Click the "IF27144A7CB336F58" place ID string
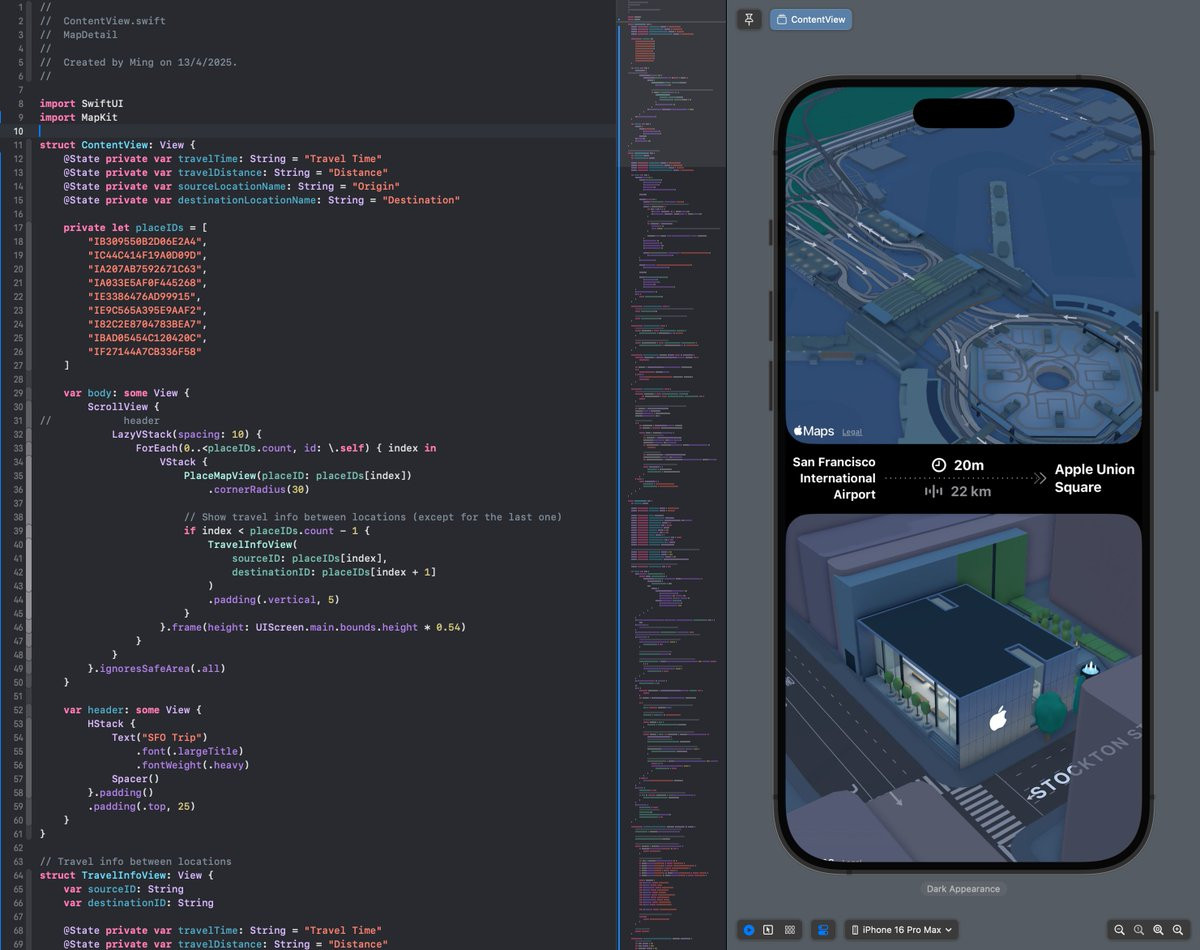Screen dimensions: 1200x950 pyautogui.click(x=144, y=352)
